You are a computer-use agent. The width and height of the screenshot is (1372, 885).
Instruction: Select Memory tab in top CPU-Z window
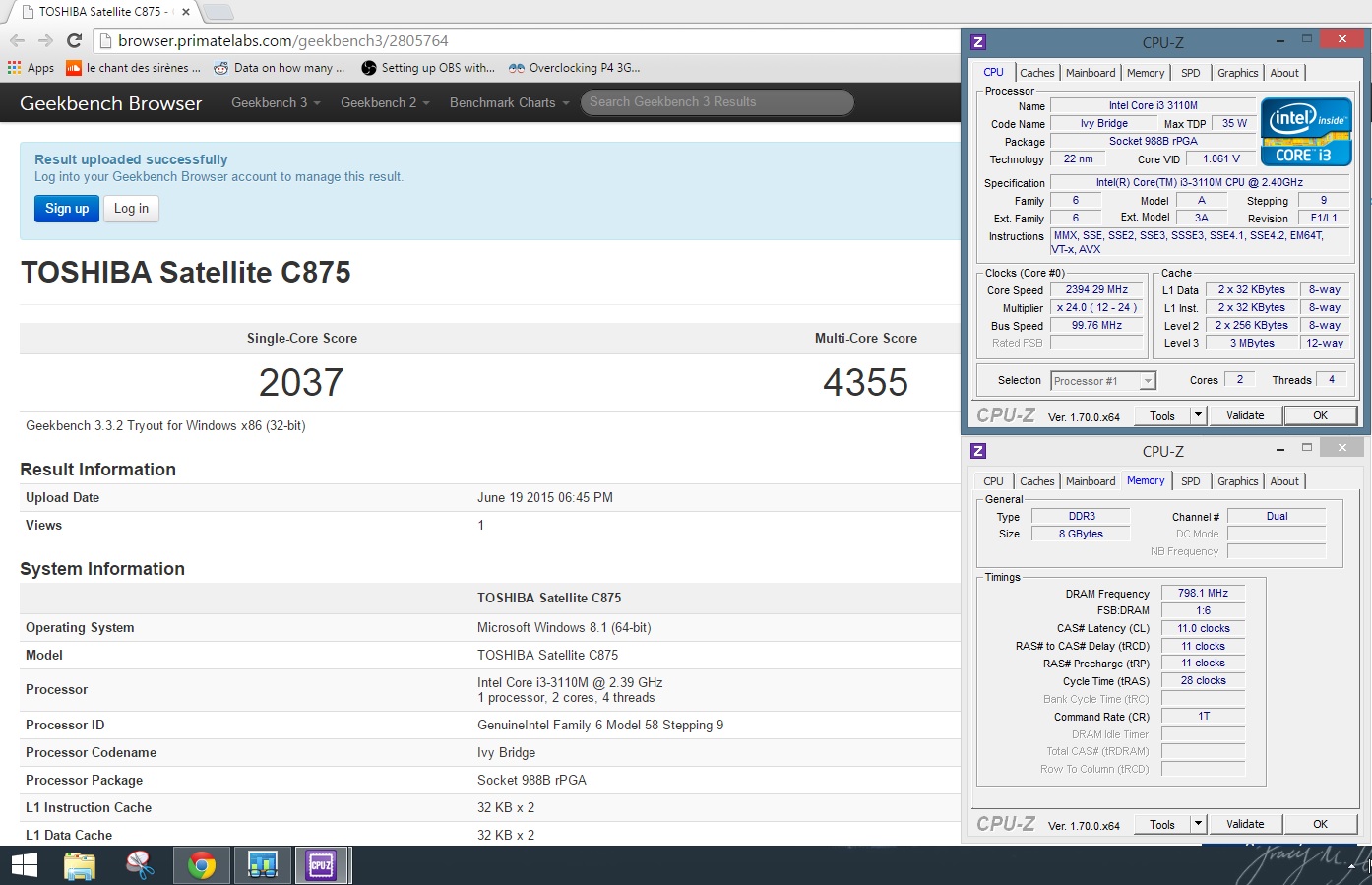click(1146, 73)
